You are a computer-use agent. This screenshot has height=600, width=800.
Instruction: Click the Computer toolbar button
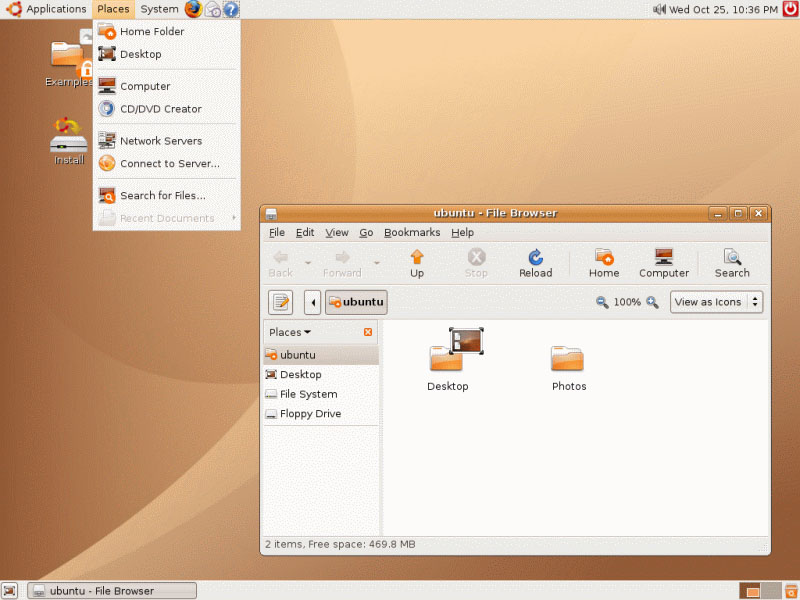coord(664,263)
